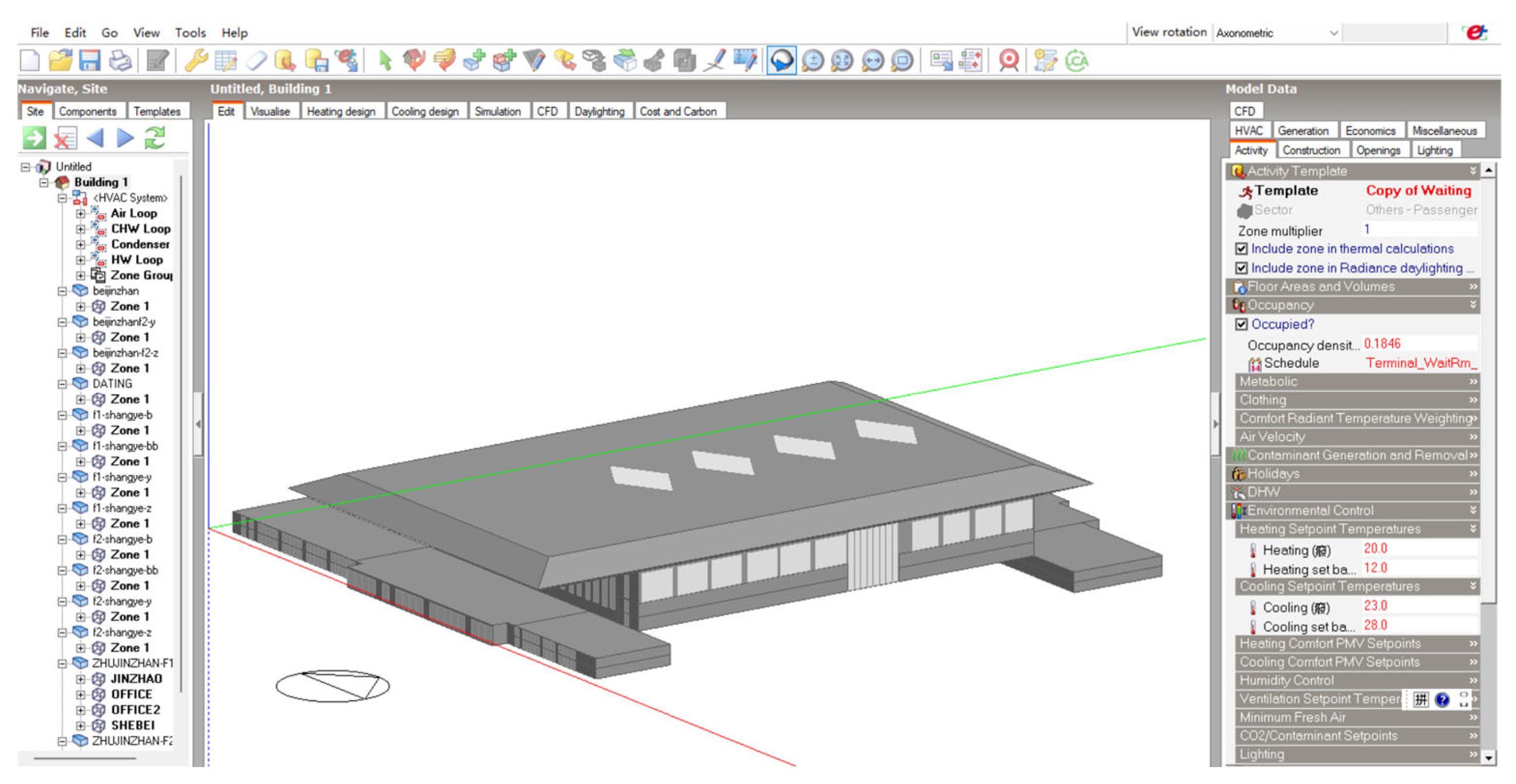The height and width of the screenshot is (784, 1516).
Task: Click the green refresh arrows in navigator
Action: pos(155,138)
